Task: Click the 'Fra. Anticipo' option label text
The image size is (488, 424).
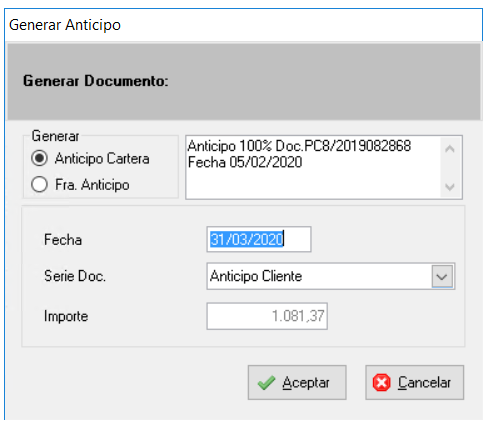Action: click(92, 185)
